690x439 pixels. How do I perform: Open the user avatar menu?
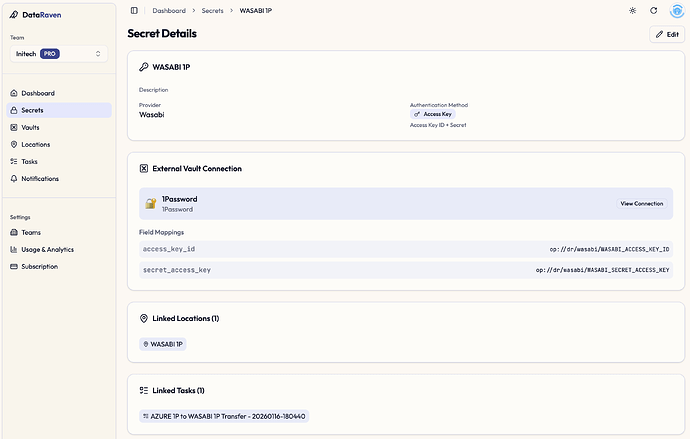click(x=675, y=10)
